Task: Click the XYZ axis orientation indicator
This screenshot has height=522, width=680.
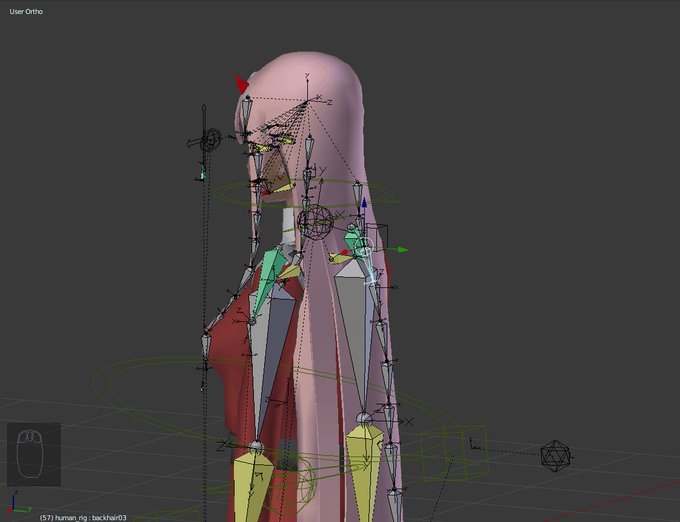Action: pyautogui.click(x=19, y=502)
